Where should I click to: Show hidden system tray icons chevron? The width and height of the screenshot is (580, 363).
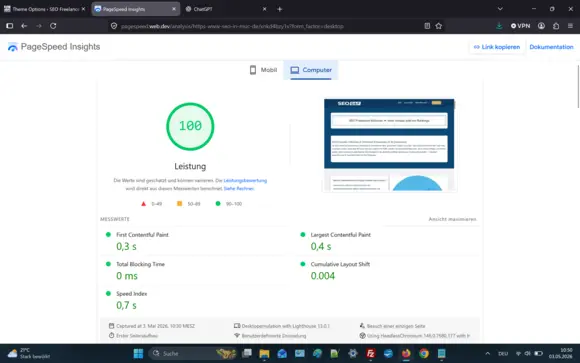click(x=488, y=354)
